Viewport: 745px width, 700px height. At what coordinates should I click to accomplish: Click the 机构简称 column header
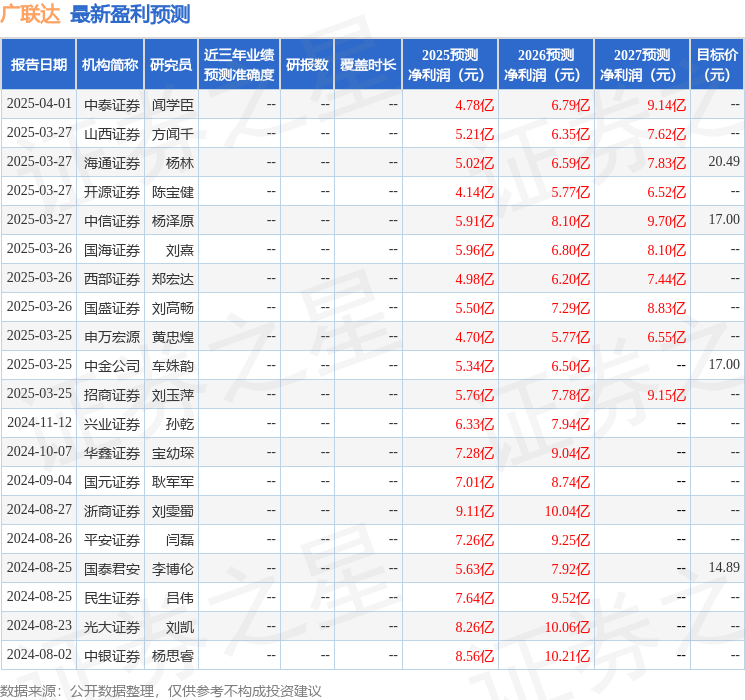(111, 65)
